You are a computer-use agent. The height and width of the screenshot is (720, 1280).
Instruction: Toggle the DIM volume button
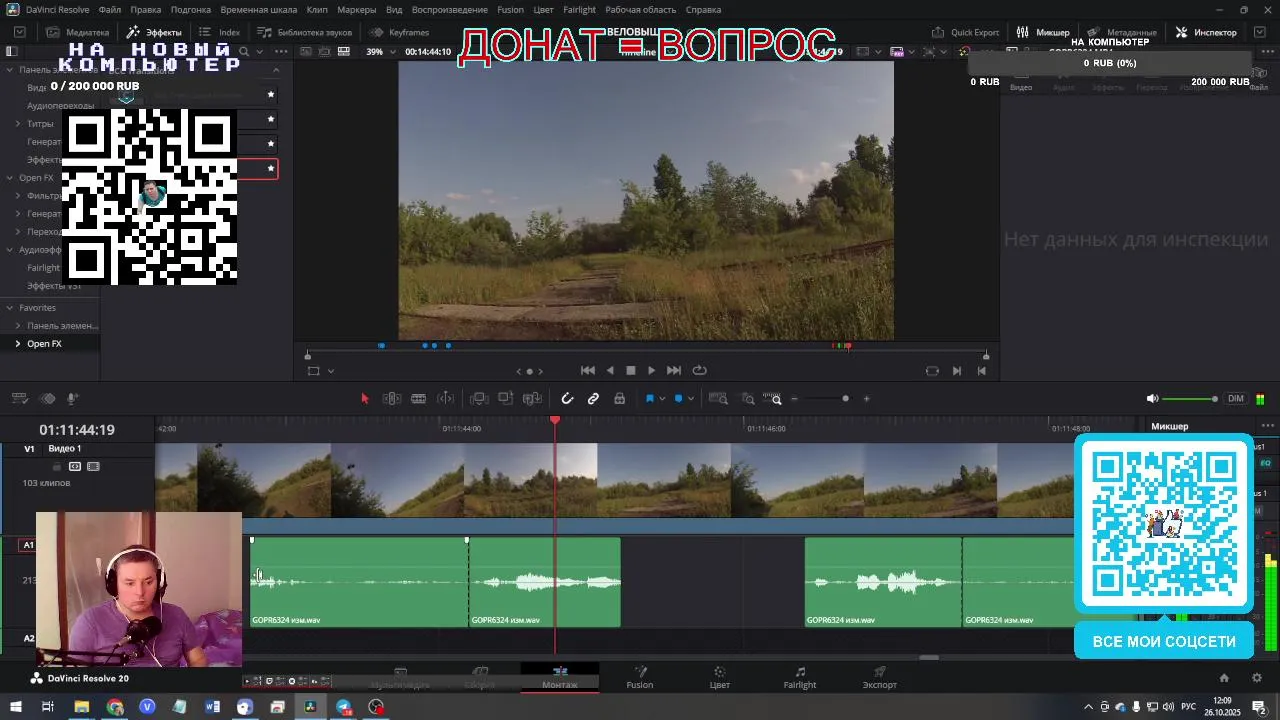pos(1236,399)
